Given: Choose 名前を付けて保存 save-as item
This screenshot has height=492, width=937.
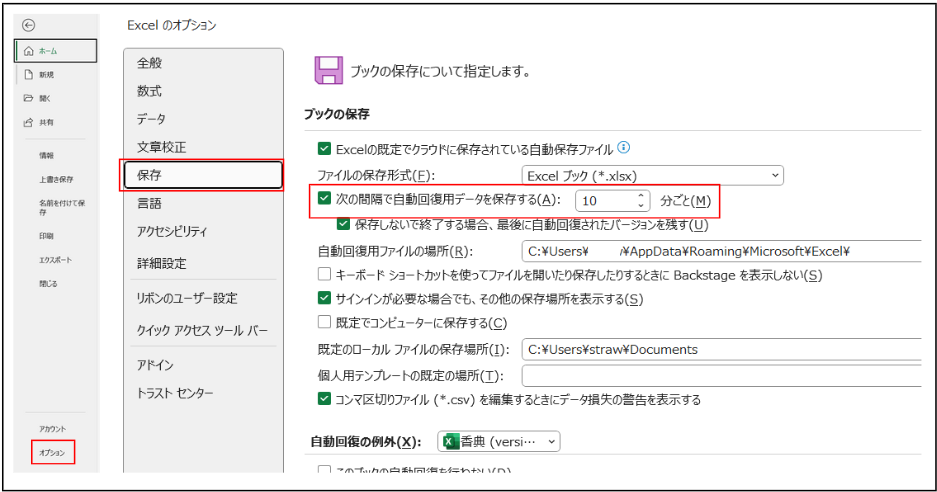Looking at the screenshot, I should coord(62,207).
